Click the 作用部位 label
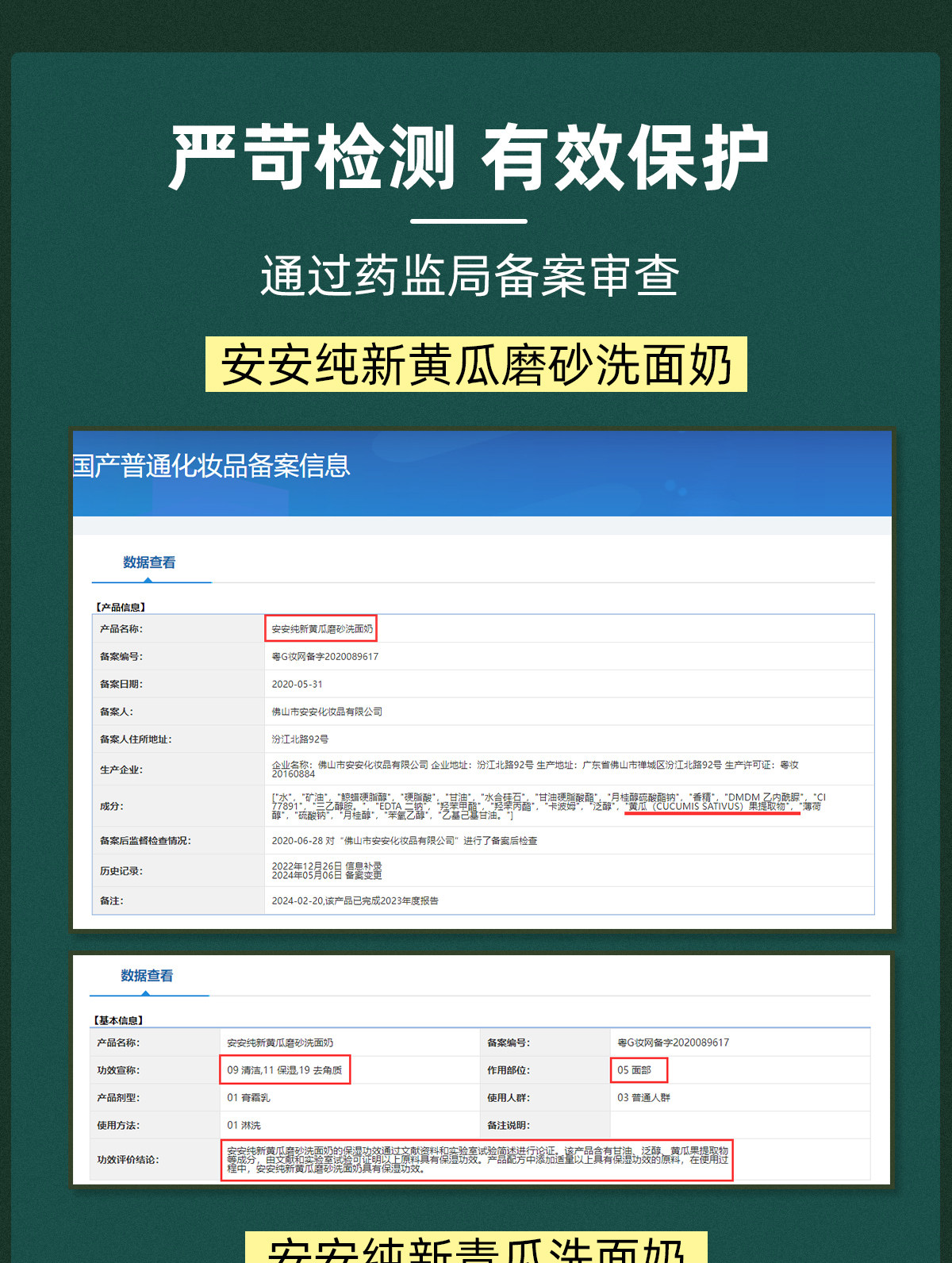The width and height of the screenshot is (952, 1263). click(509, 1070)
